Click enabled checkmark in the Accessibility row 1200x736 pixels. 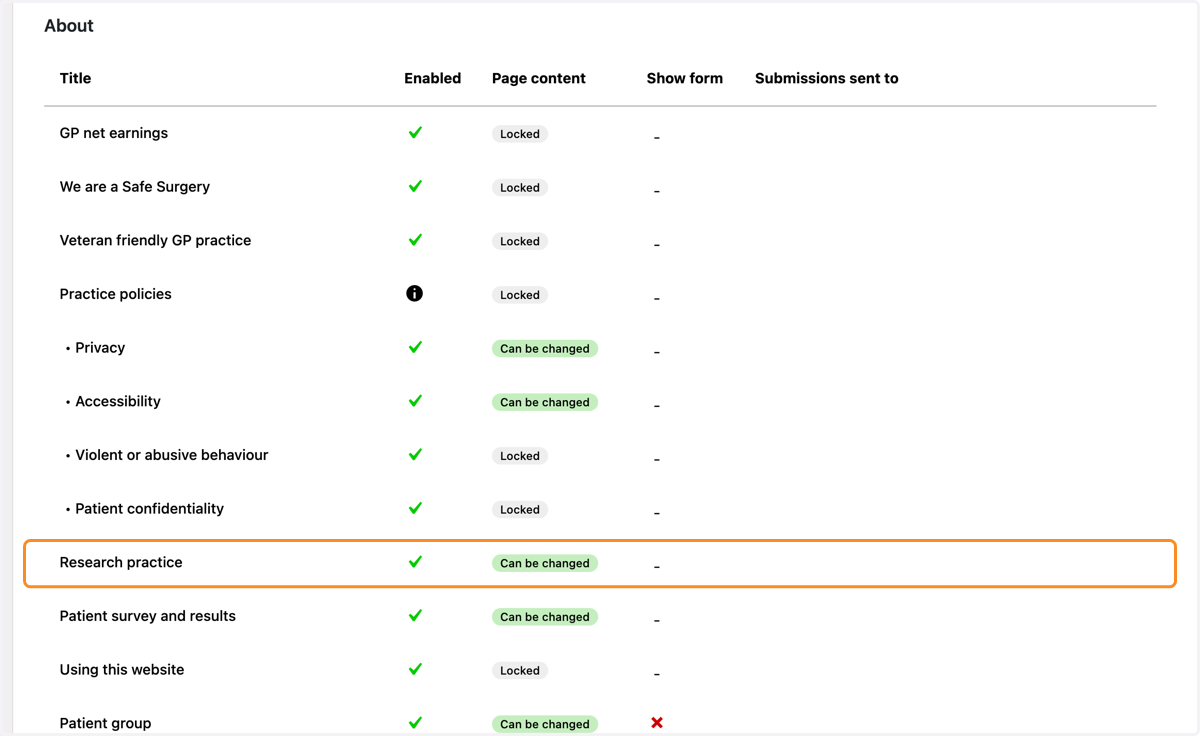415,401
